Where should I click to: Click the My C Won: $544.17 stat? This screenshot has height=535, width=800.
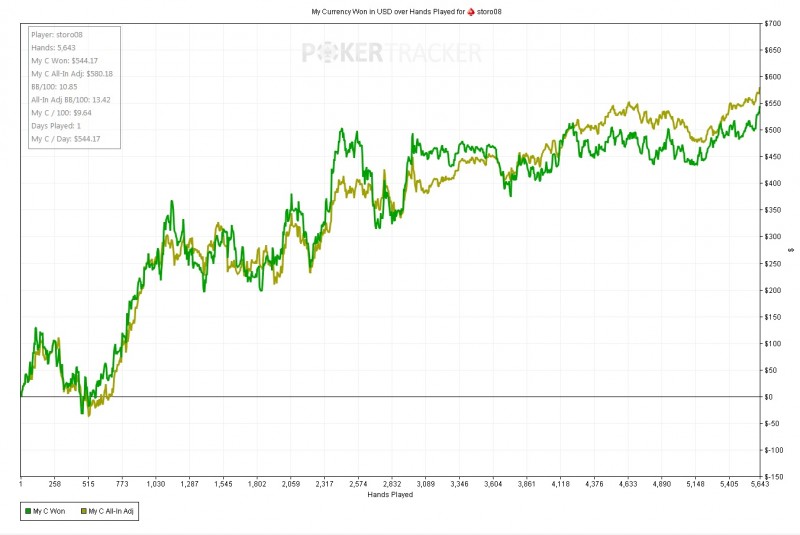[x=64, y=61]
